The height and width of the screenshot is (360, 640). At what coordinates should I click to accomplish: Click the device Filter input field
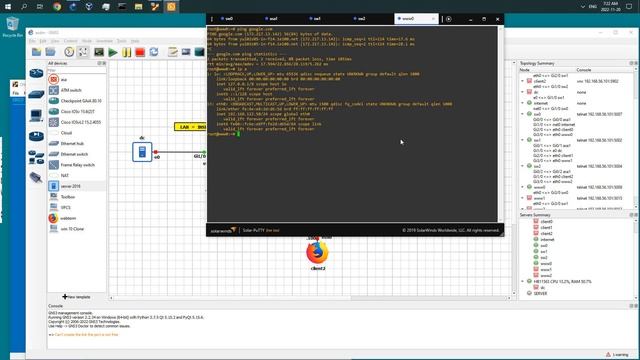pos(77,70)
